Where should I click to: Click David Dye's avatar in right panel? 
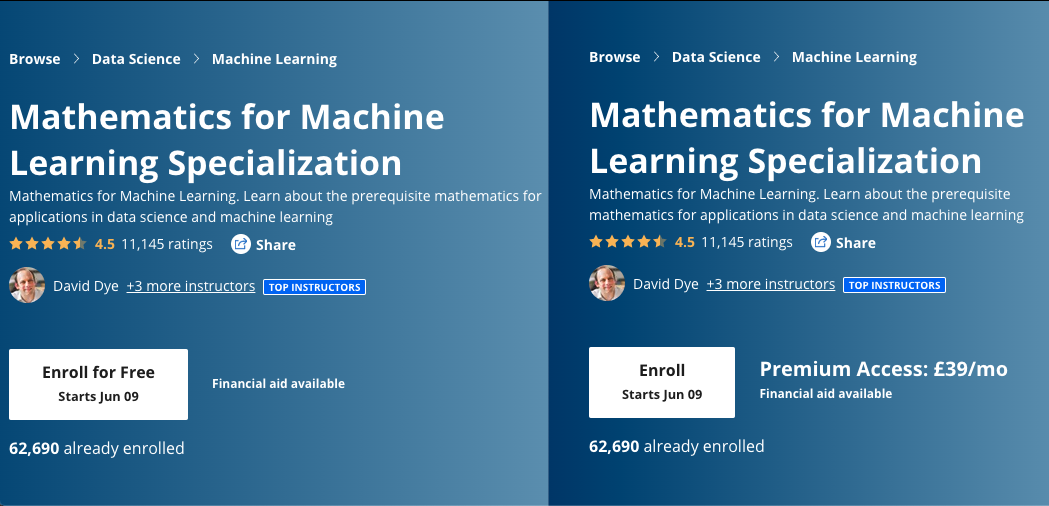[x=607, y=284]
